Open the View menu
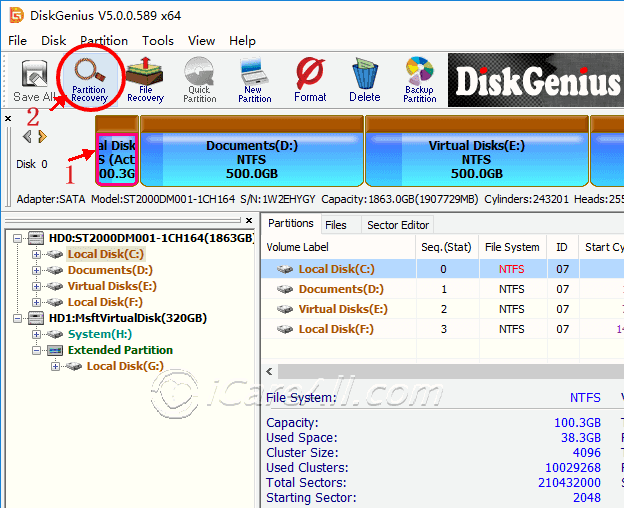Image resolution: width=624 pixels, height=508 pixels. (201, 41)
